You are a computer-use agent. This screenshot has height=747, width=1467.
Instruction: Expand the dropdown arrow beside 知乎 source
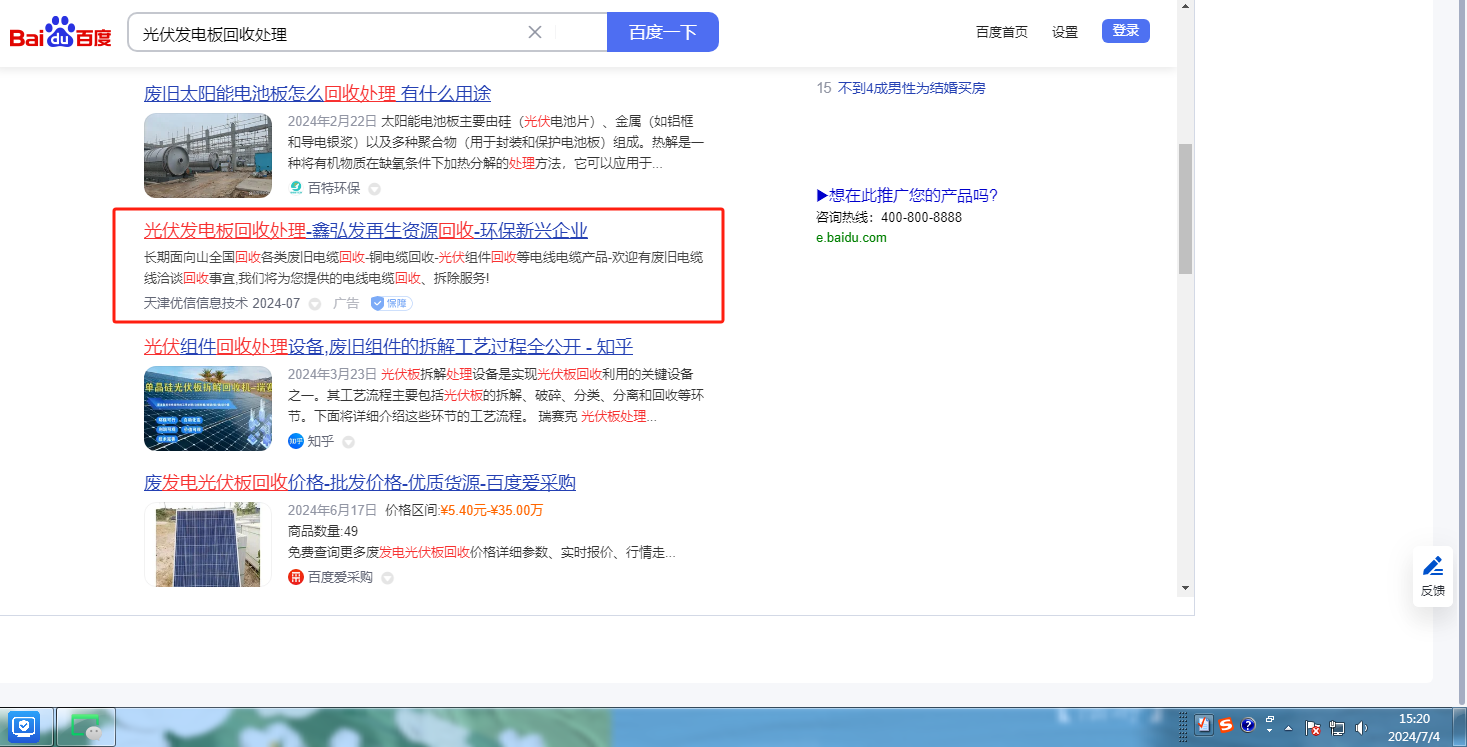tap(348, 441)
